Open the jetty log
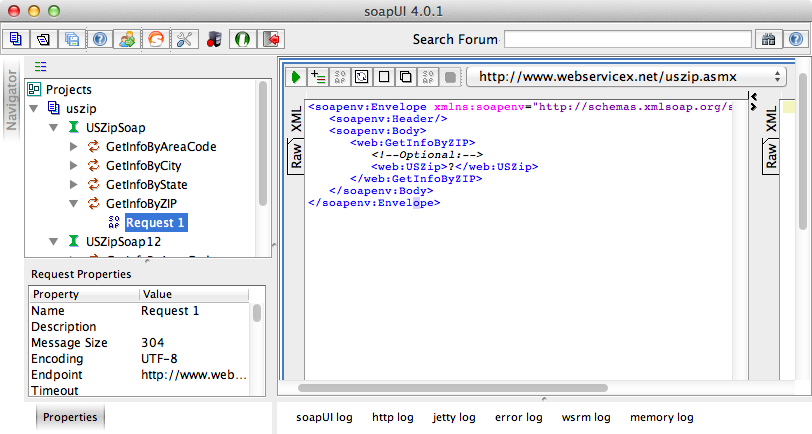Viewport: 812px width, 434px height. tap(454, 417)
